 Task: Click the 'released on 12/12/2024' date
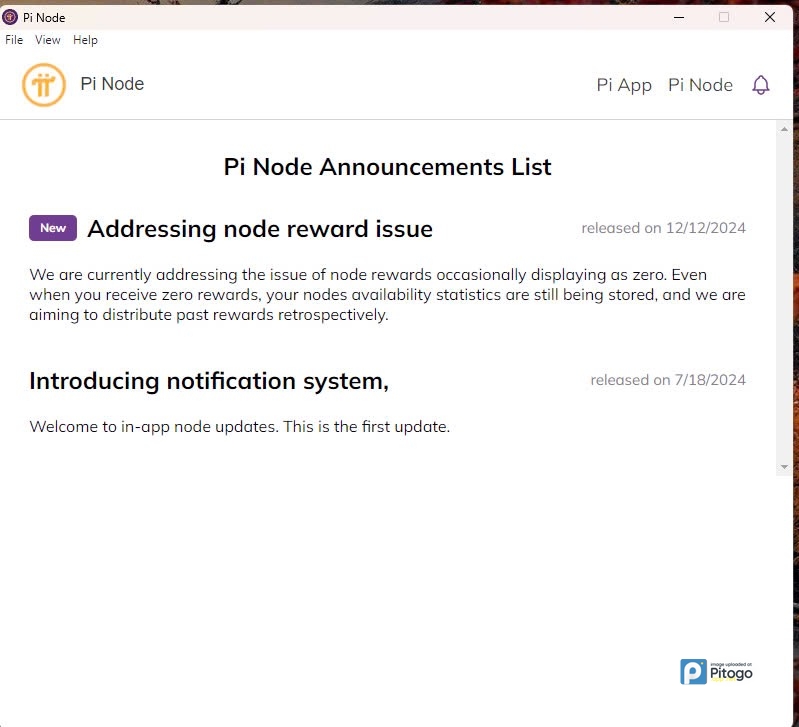tap(663, 228)
